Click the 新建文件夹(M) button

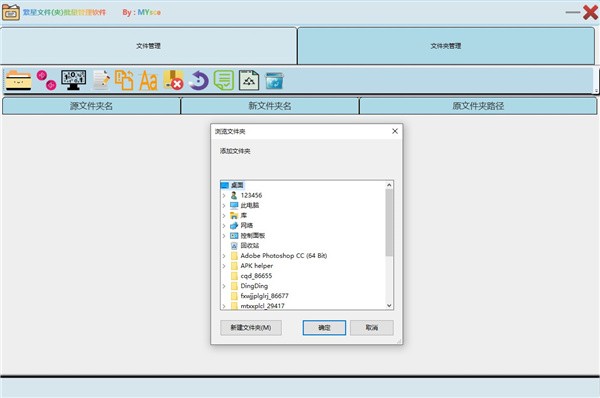click(251, 328)
